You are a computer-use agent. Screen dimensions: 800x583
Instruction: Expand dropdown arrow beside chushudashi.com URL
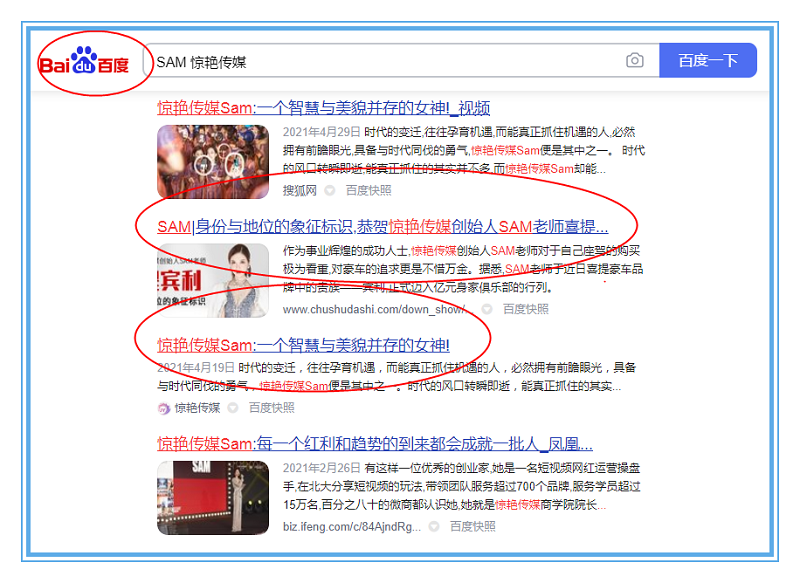pos(485,309)
